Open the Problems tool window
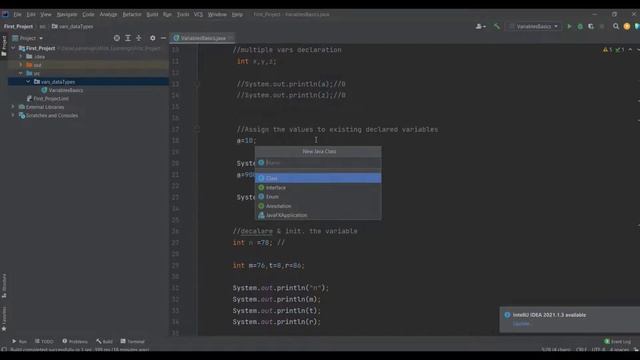 pyautogui.click(x=75, y=341)
